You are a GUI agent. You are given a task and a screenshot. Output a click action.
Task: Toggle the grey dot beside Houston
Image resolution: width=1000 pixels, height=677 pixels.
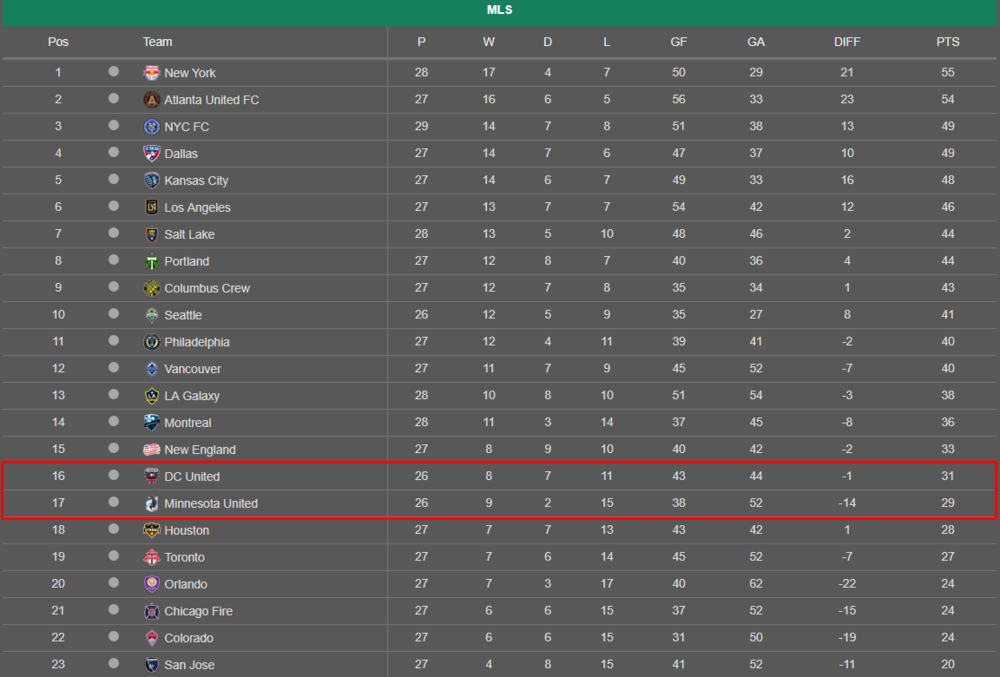[114, 529]
